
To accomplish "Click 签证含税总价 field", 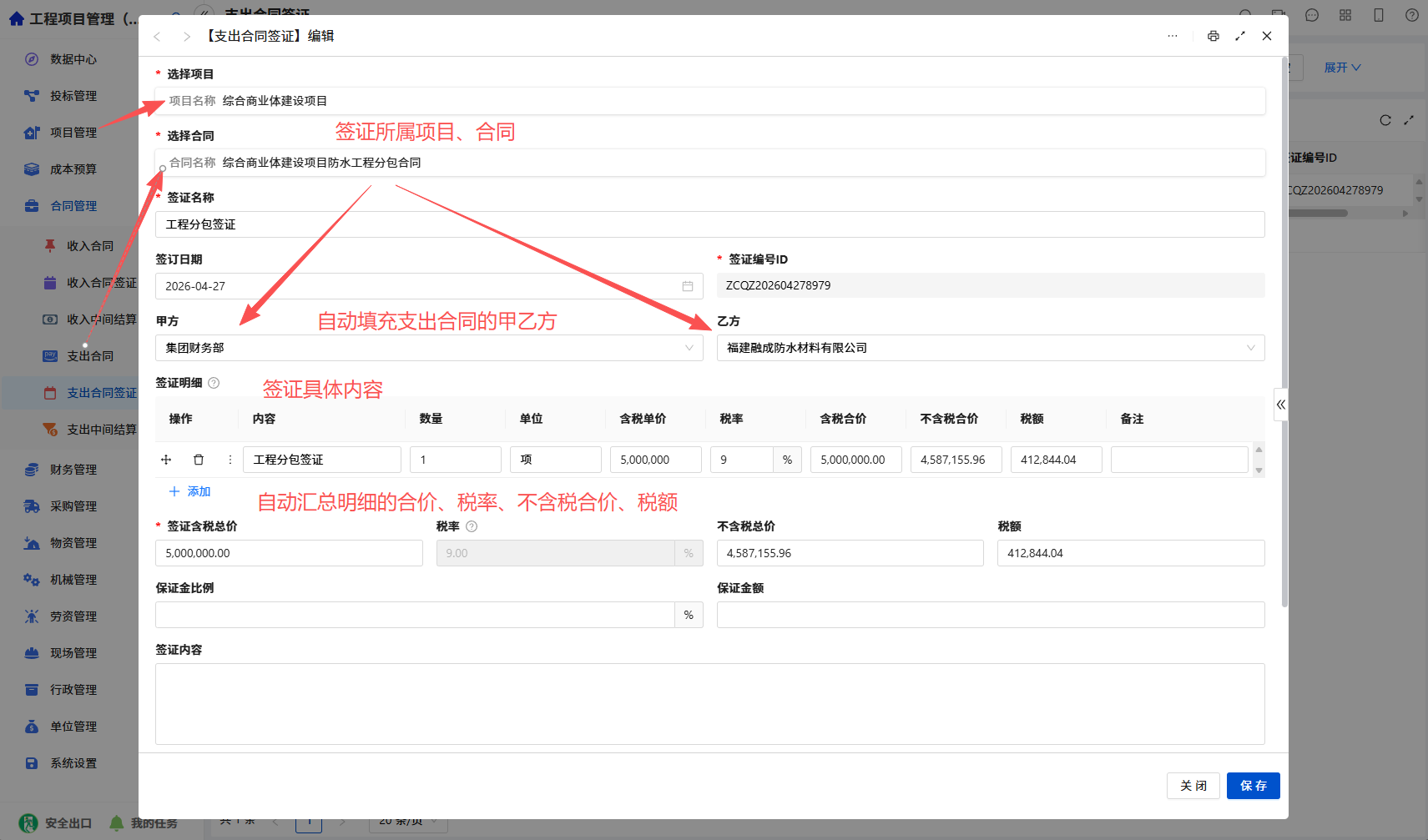I will [x=289, y=553].
